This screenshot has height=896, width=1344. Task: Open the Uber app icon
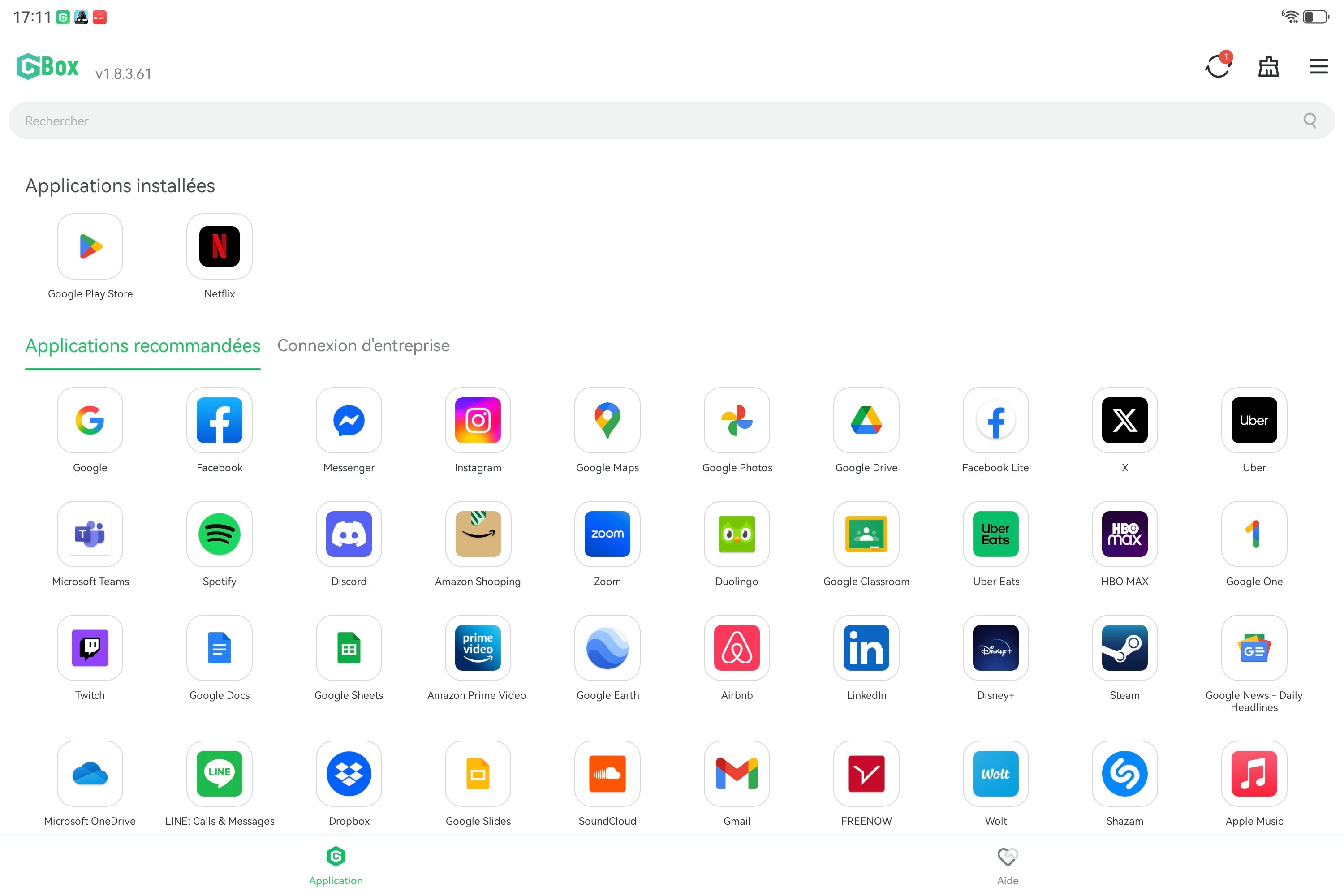point(1254,420)
